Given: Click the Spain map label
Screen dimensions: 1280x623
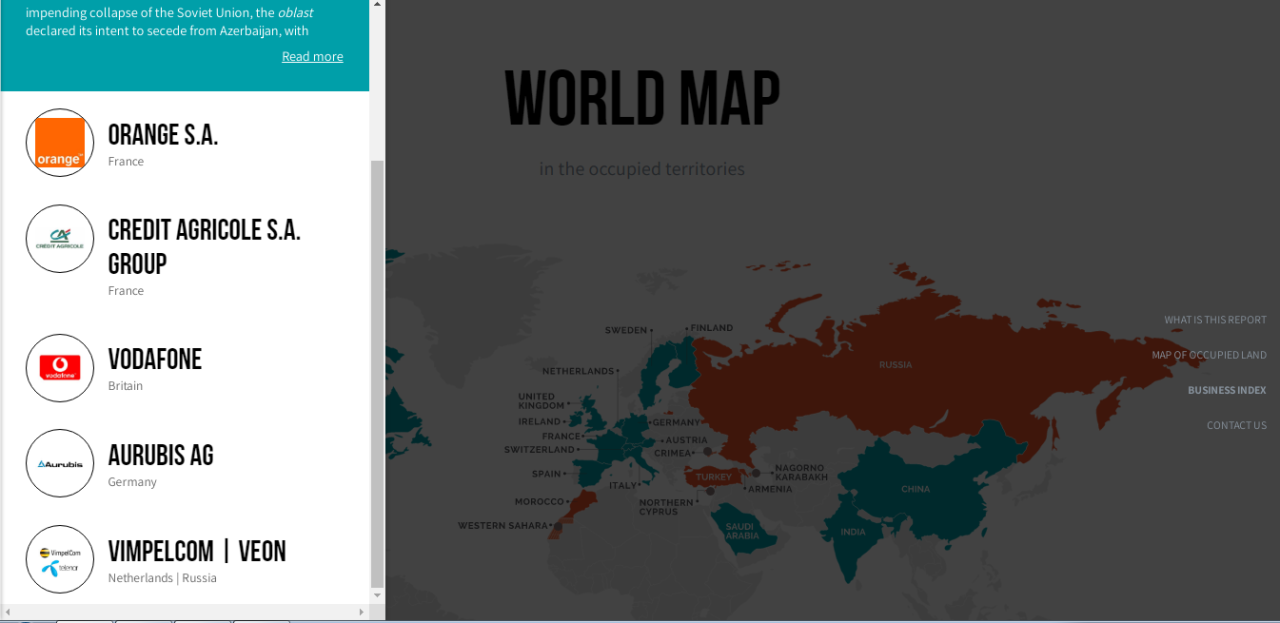Looking at the screenshot, I should [546, 474].
